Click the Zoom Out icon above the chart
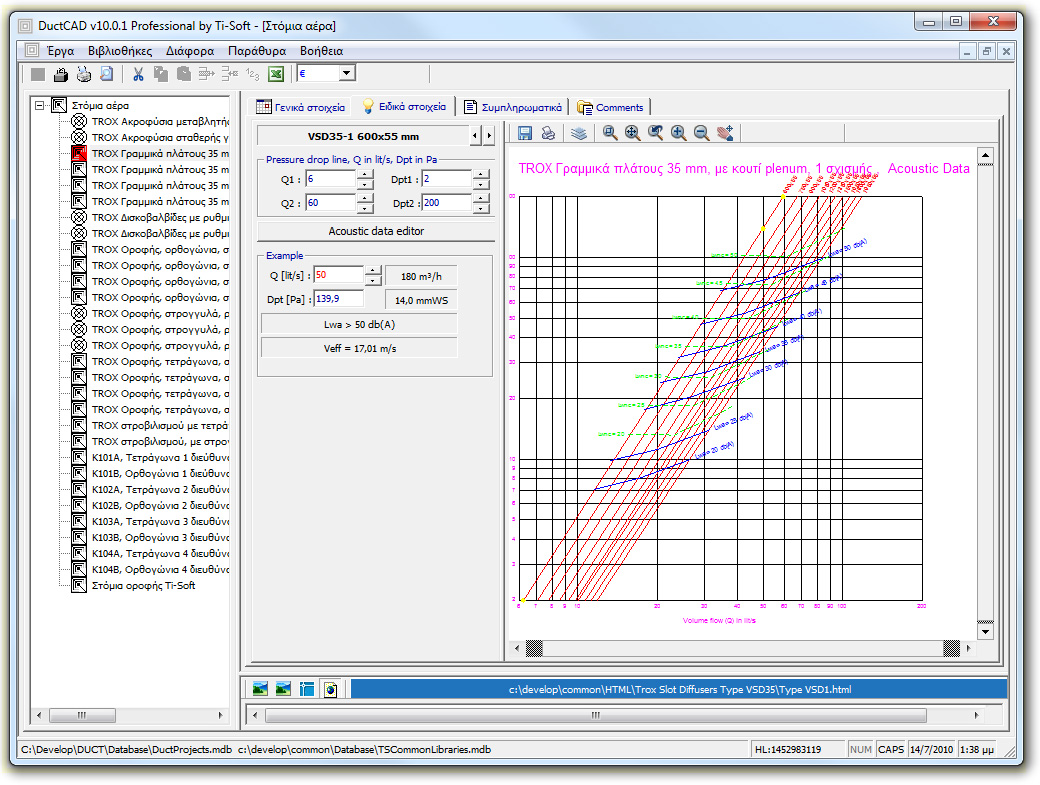This screenshot has width=1040, height=785. tap(701, 132)
